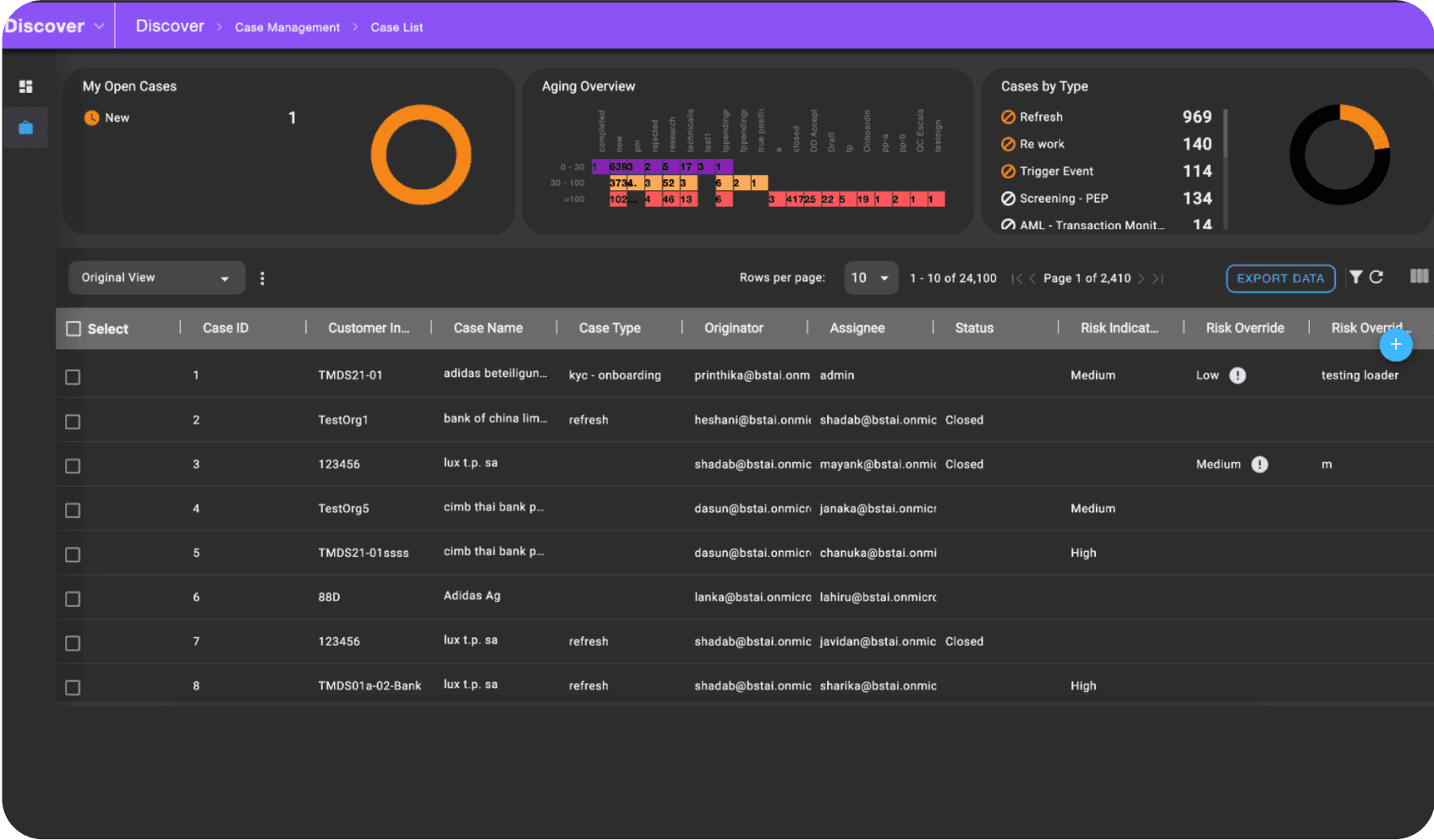Open the dashboard grid icon in sidebar
This screenshot has width=1434, height=840.
click(x=25, y=86)
